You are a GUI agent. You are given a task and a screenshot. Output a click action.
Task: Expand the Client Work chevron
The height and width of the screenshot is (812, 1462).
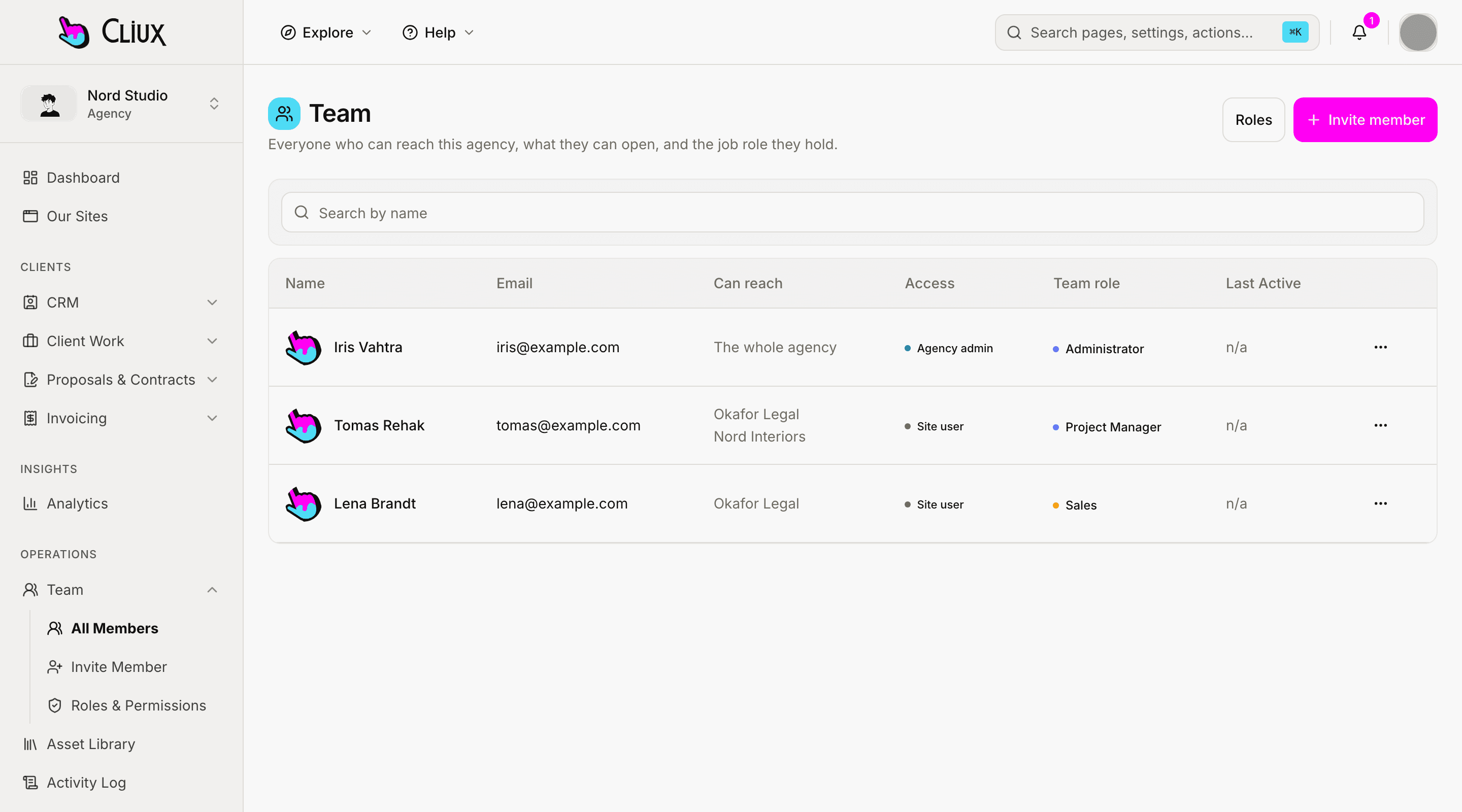pos(212,341)
